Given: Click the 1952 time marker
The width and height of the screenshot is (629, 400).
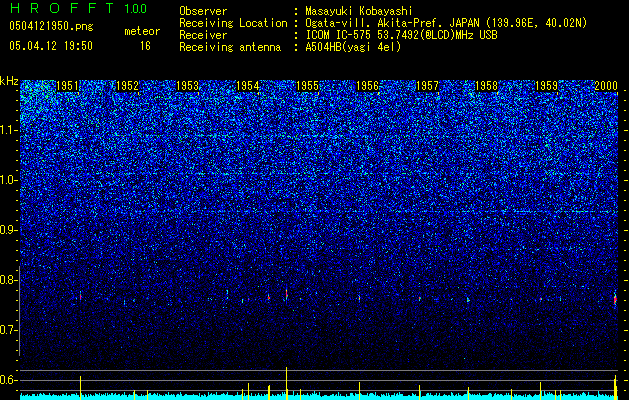Looking at the screenshot, I should 128,86.
